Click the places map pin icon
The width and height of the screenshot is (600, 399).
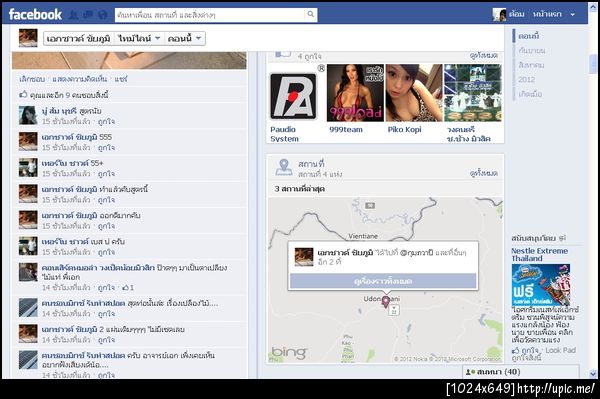(x=284, y=167)
